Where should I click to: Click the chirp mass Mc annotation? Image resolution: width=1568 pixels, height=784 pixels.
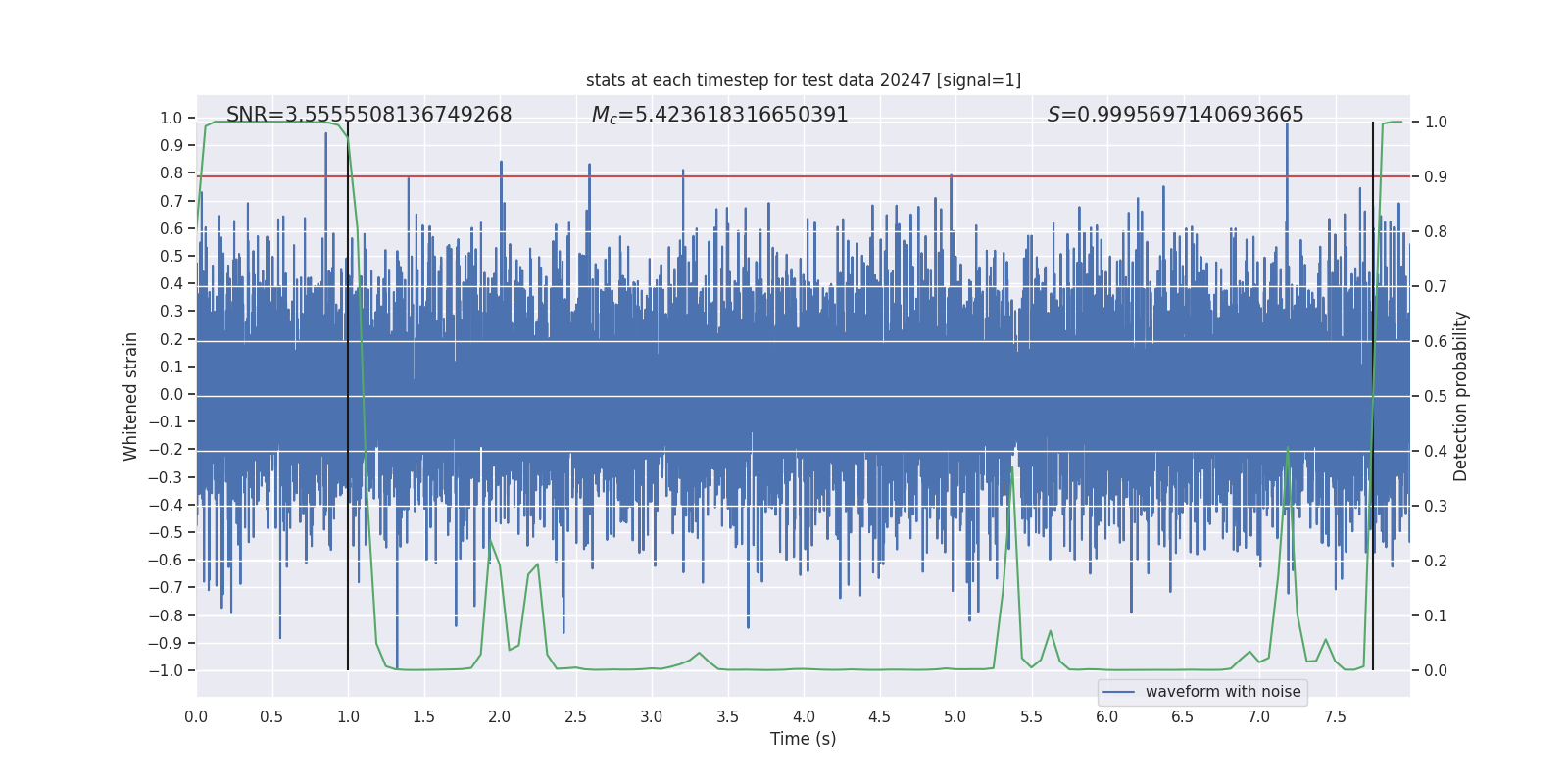pos(719,115)
